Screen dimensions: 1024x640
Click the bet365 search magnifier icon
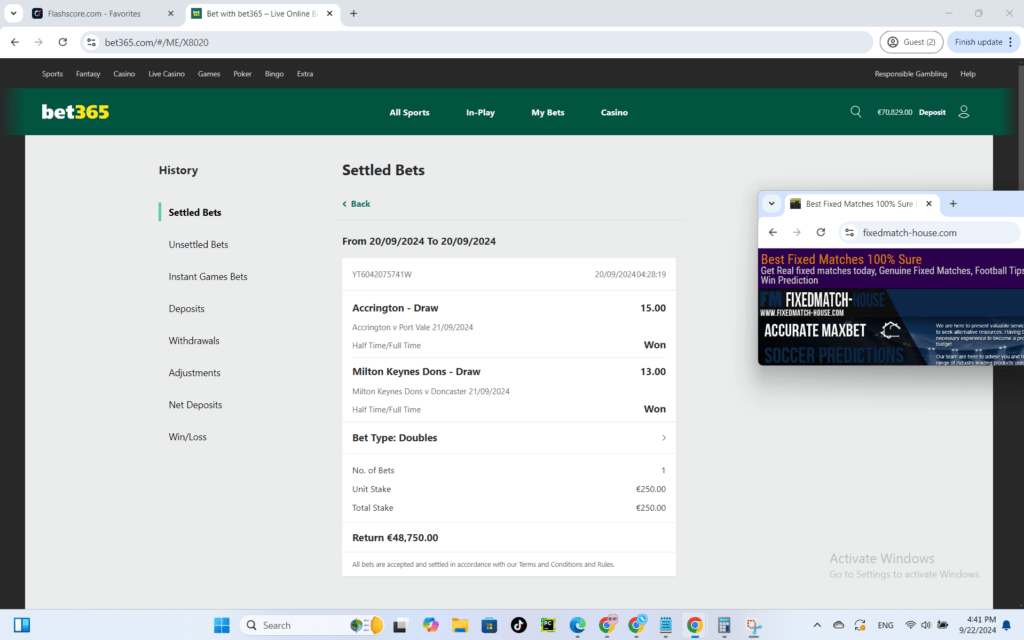(855, 112)
